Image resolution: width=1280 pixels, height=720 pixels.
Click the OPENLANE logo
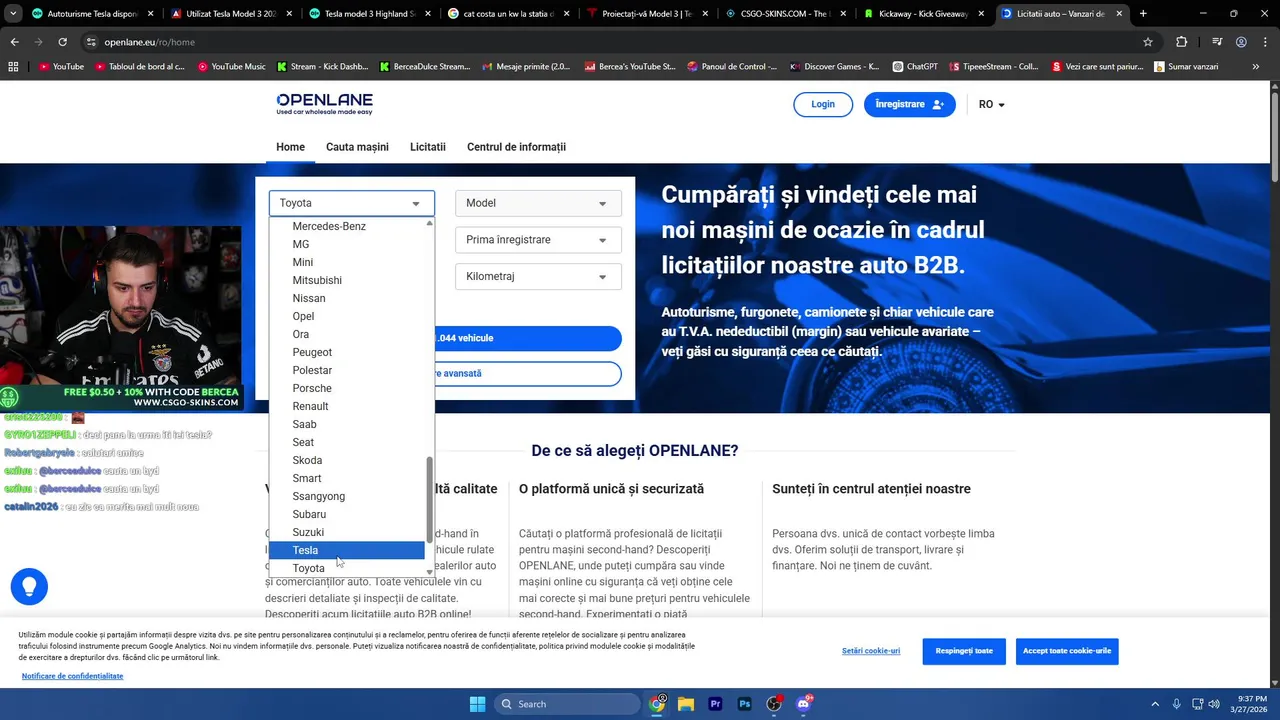coord(324,104)
